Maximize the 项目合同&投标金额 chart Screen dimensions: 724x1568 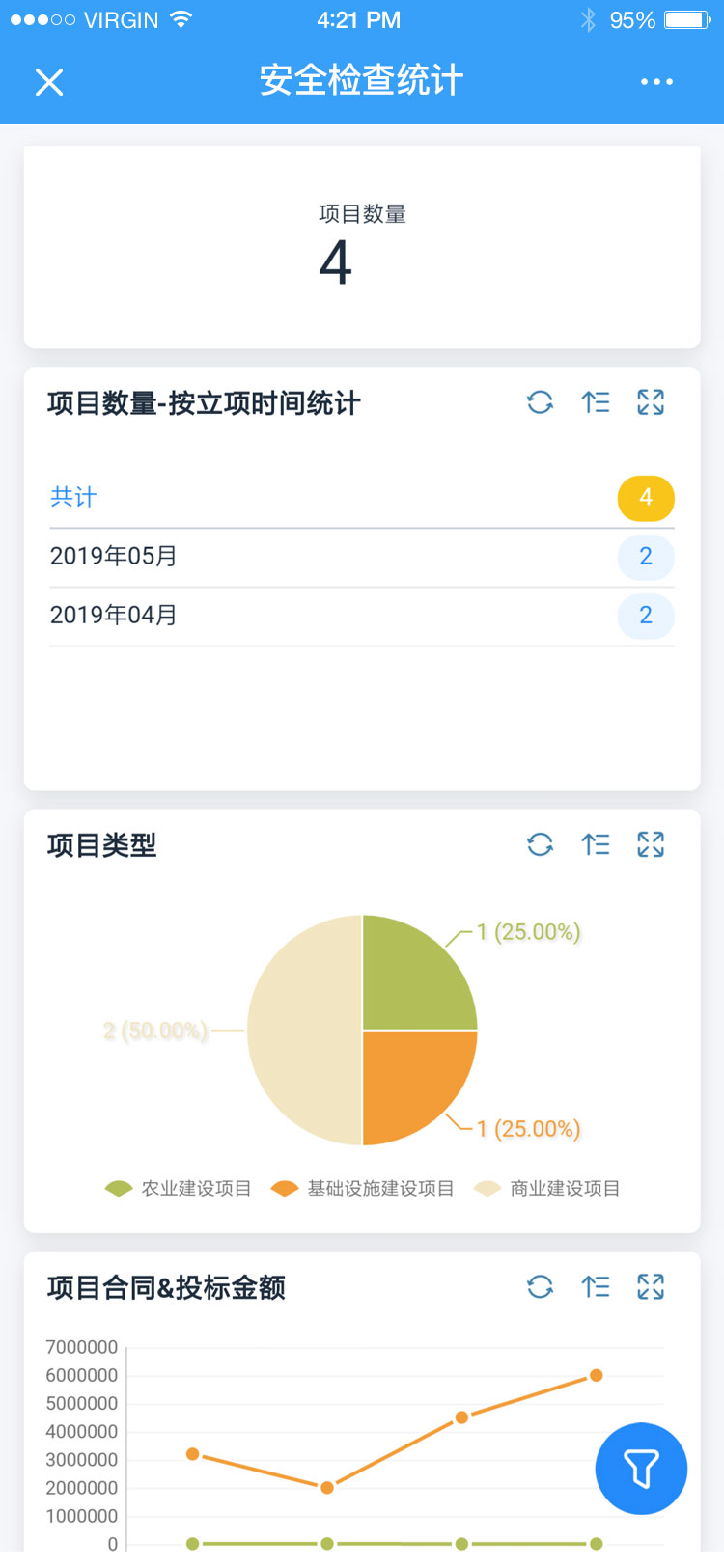coord(651,1287)
